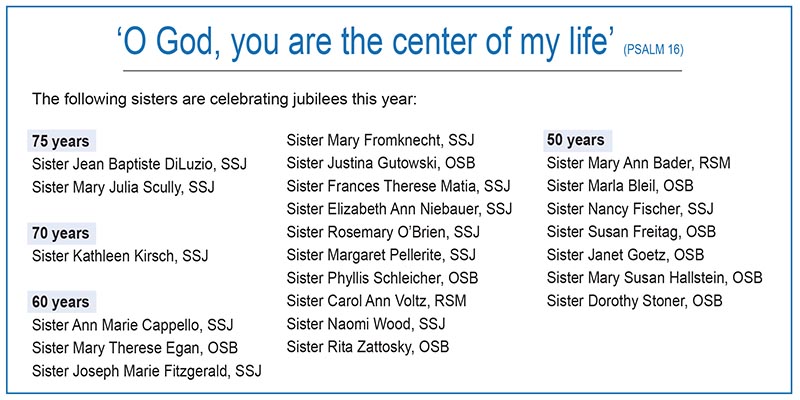
Task: Click the PSALM 16 reference text
Action: point(653,50)
